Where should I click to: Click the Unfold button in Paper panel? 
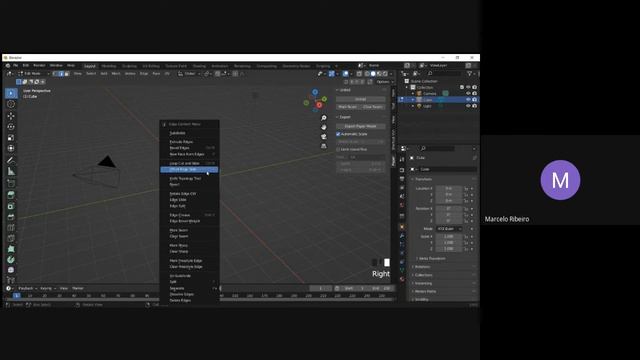point(360,99)
